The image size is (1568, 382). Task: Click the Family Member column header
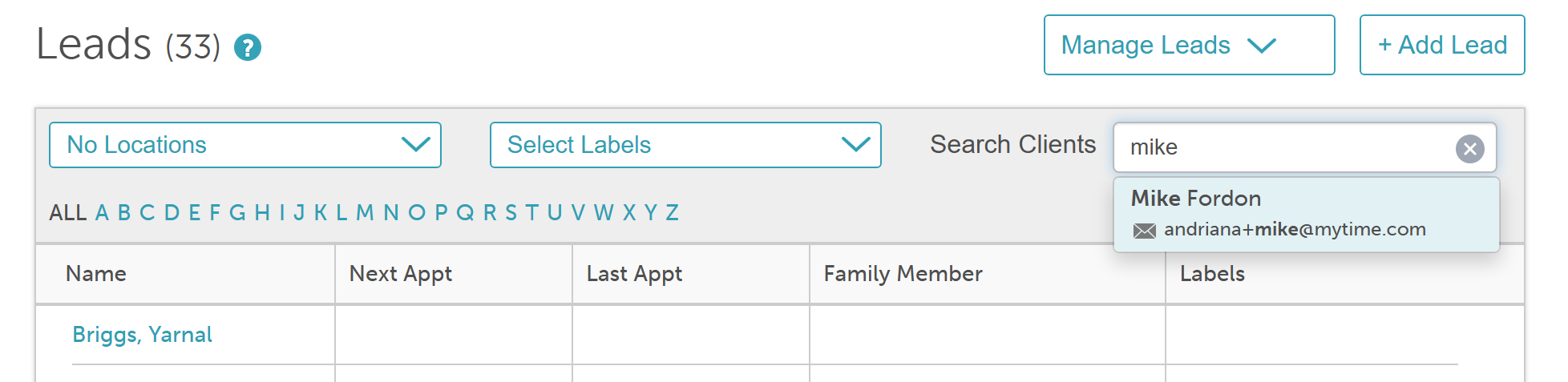[x=903, y=274]
